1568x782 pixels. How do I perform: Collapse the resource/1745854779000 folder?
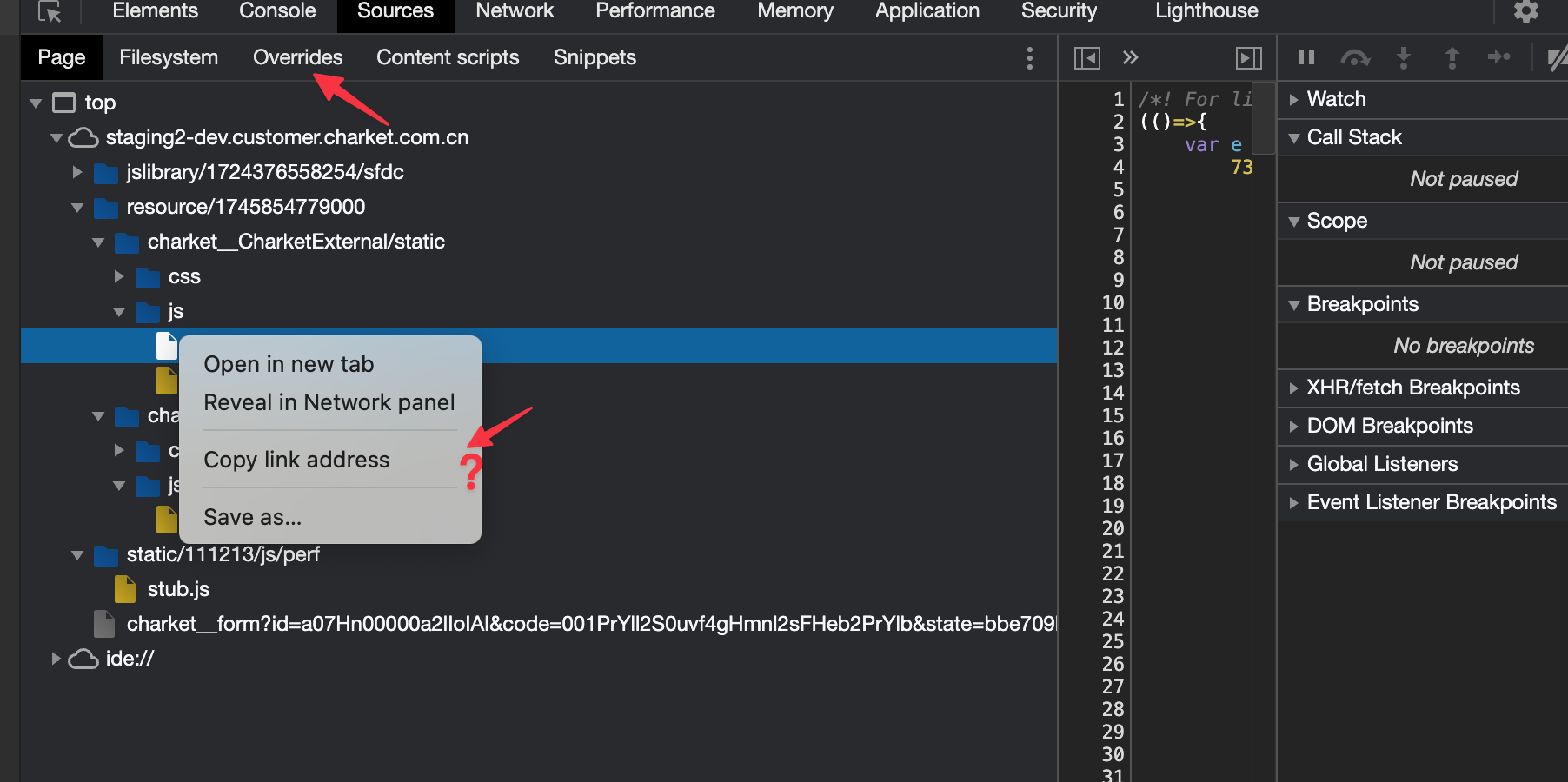[77, 208]
